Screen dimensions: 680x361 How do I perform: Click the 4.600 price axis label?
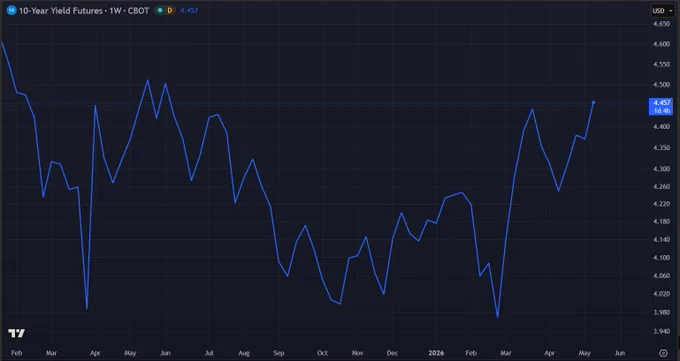tap(661, 44)
